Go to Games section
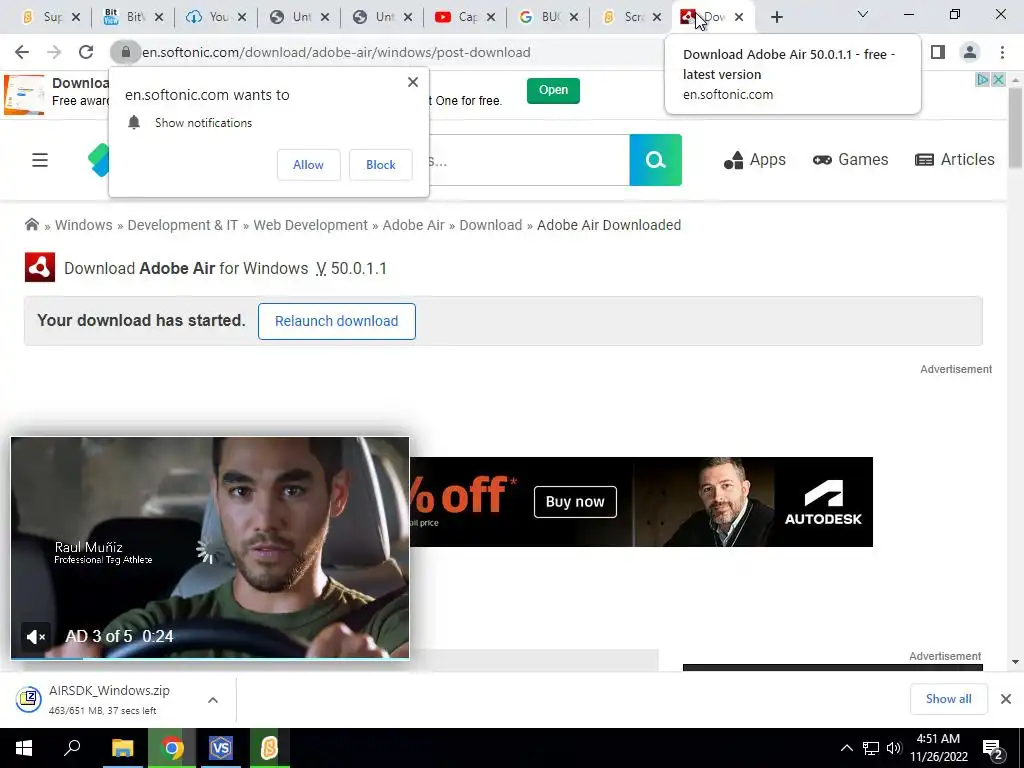 [x=850, y=160]
